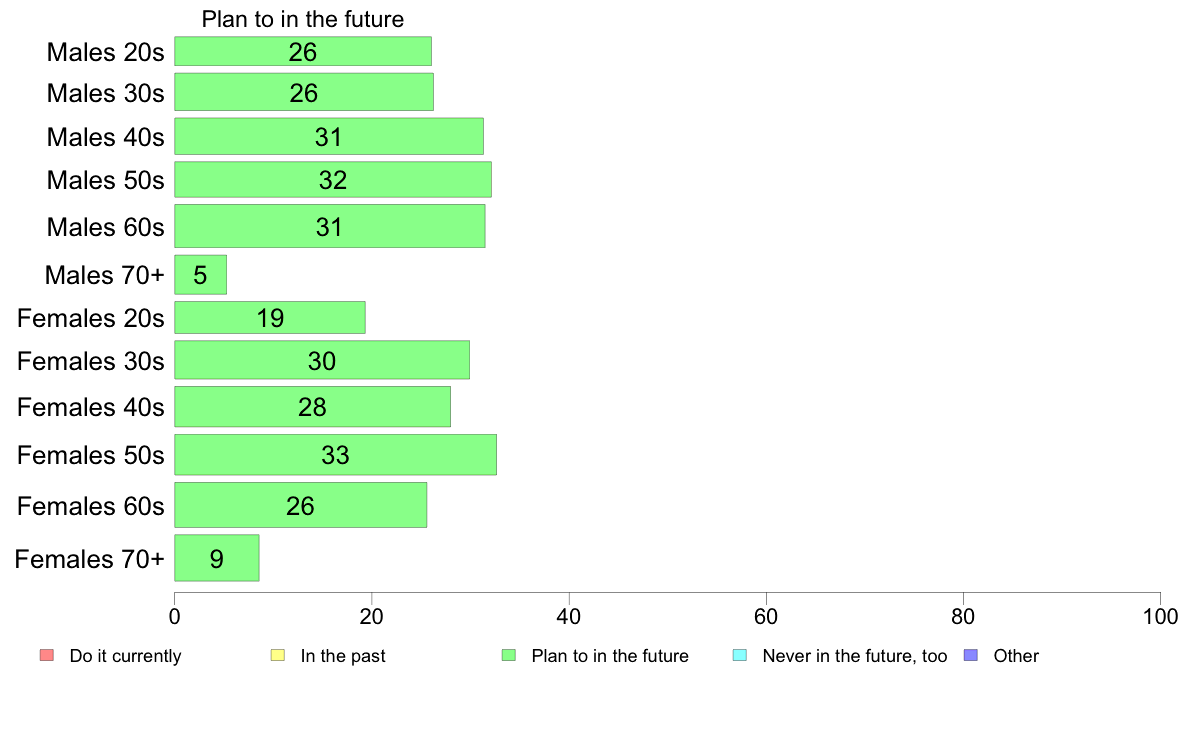Image resolution: width=1188 pixels, height=736 pixels.
Task: Click the 40 tick label on axis
Action: point(569,617)
